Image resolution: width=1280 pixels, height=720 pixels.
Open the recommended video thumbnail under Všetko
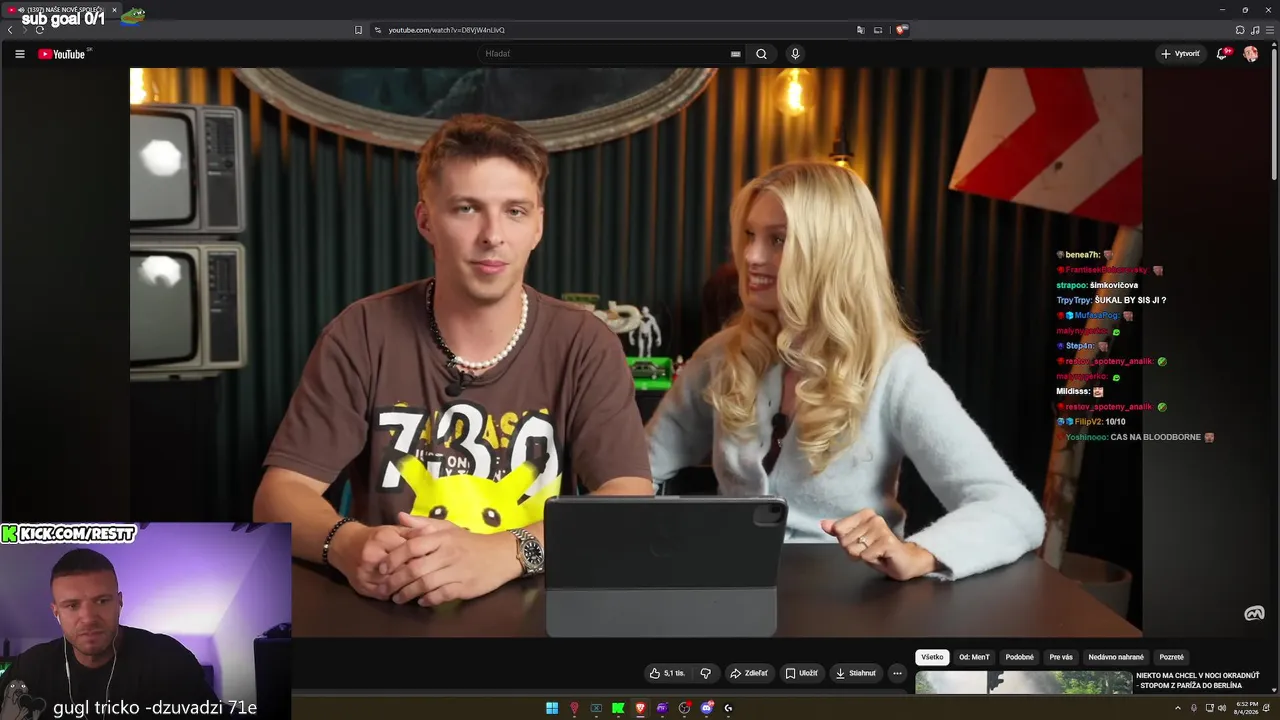tap(1024, 682)
